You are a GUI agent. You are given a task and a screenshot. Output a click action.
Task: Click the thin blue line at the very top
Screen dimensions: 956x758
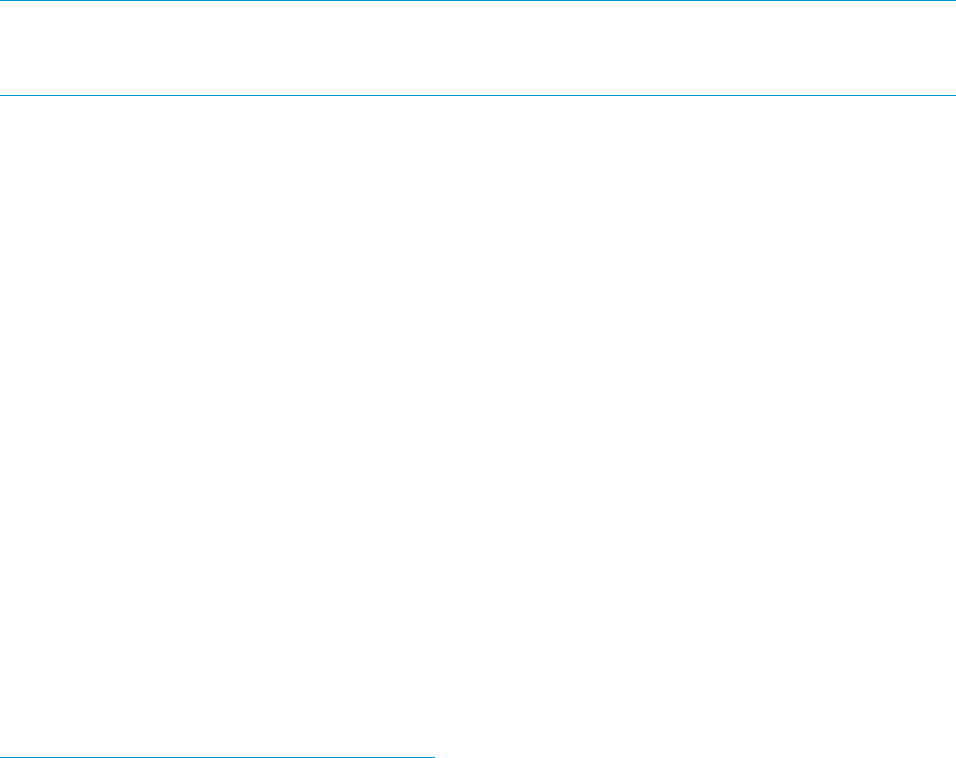pos(478,1)
